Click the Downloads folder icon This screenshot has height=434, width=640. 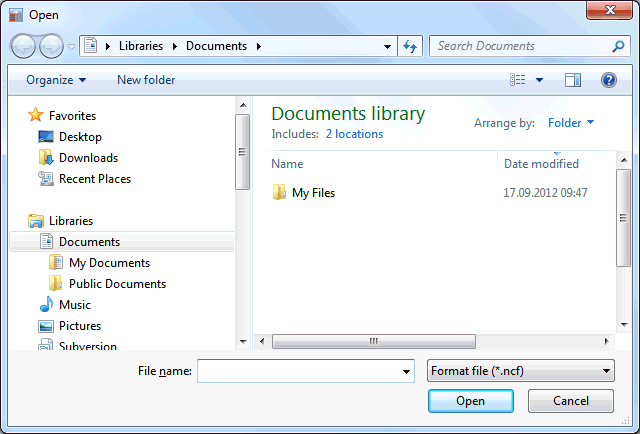tap(46, 158)
